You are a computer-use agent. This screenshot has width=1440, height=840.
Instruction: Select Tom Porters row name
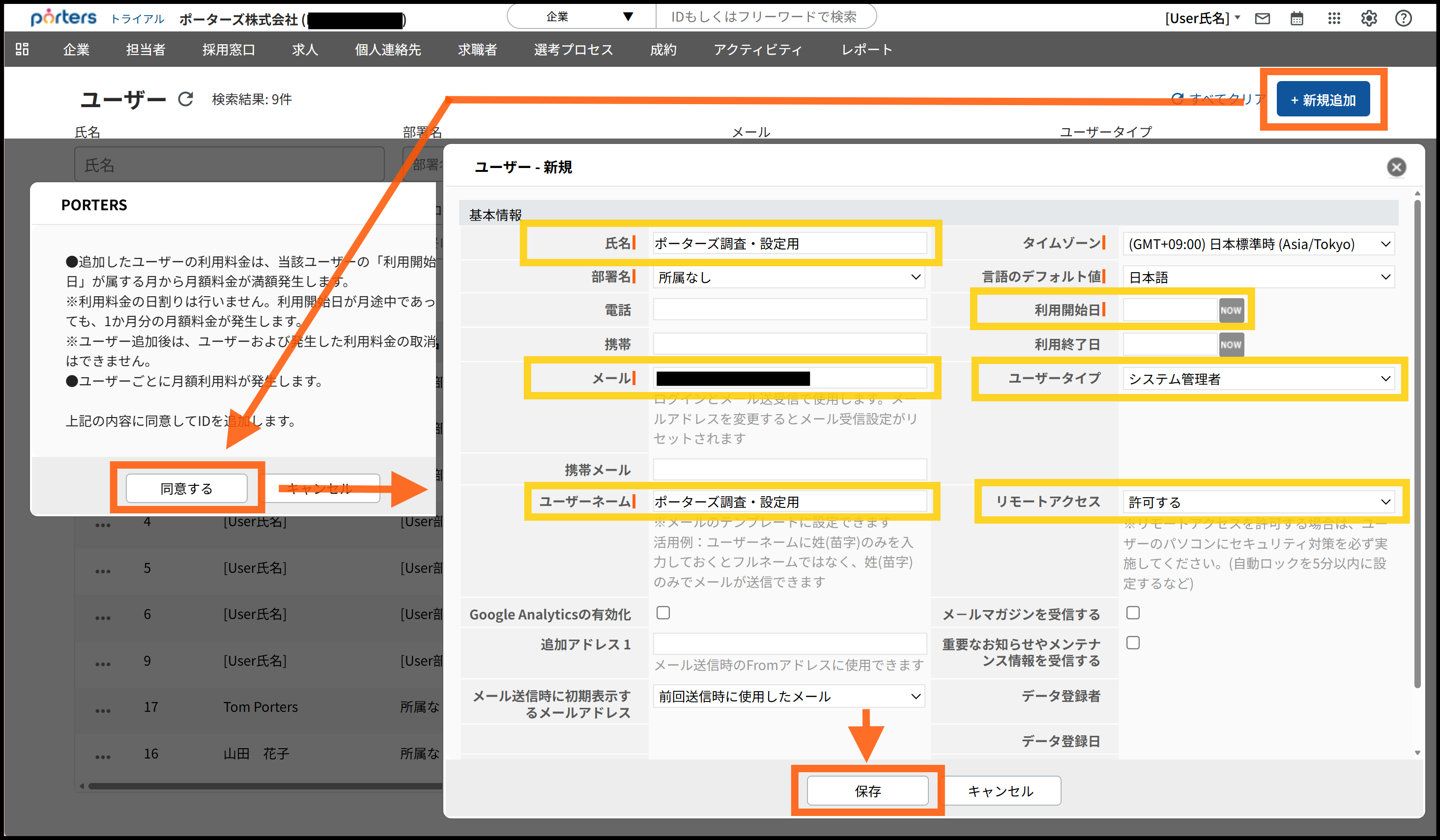260,707
